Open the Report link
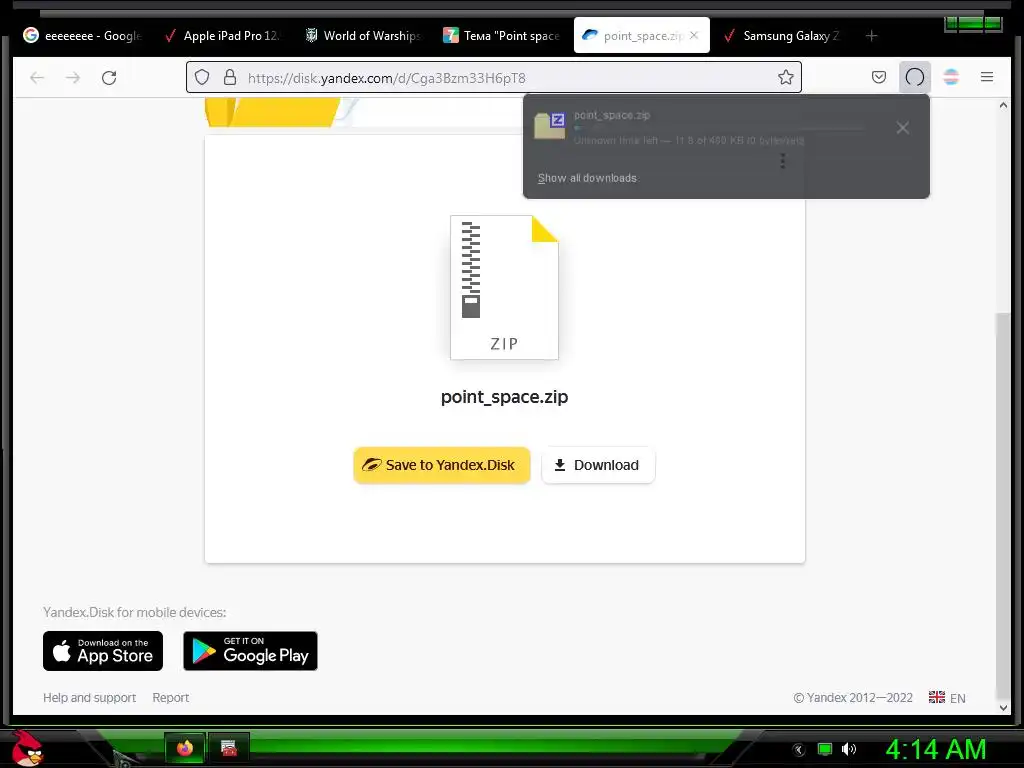Screen dimensions: 1024x768 coord(170,697)
